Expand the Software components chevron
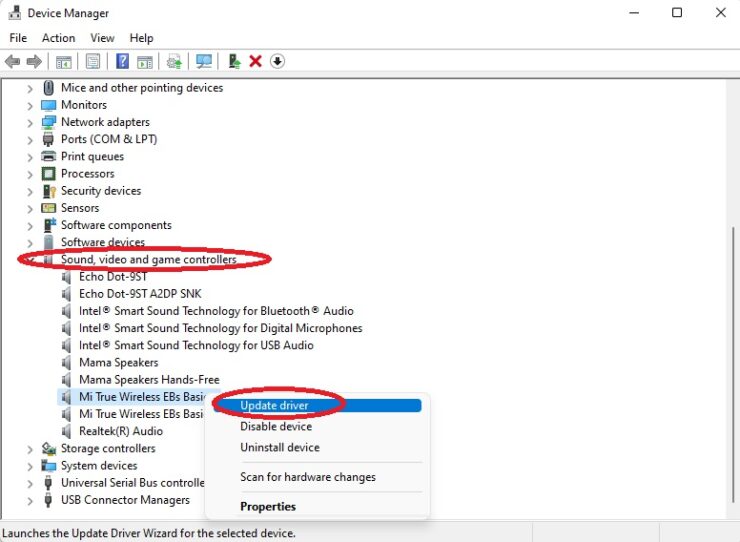The height and width of the screenshot is (542, 740). click(30, 226)
